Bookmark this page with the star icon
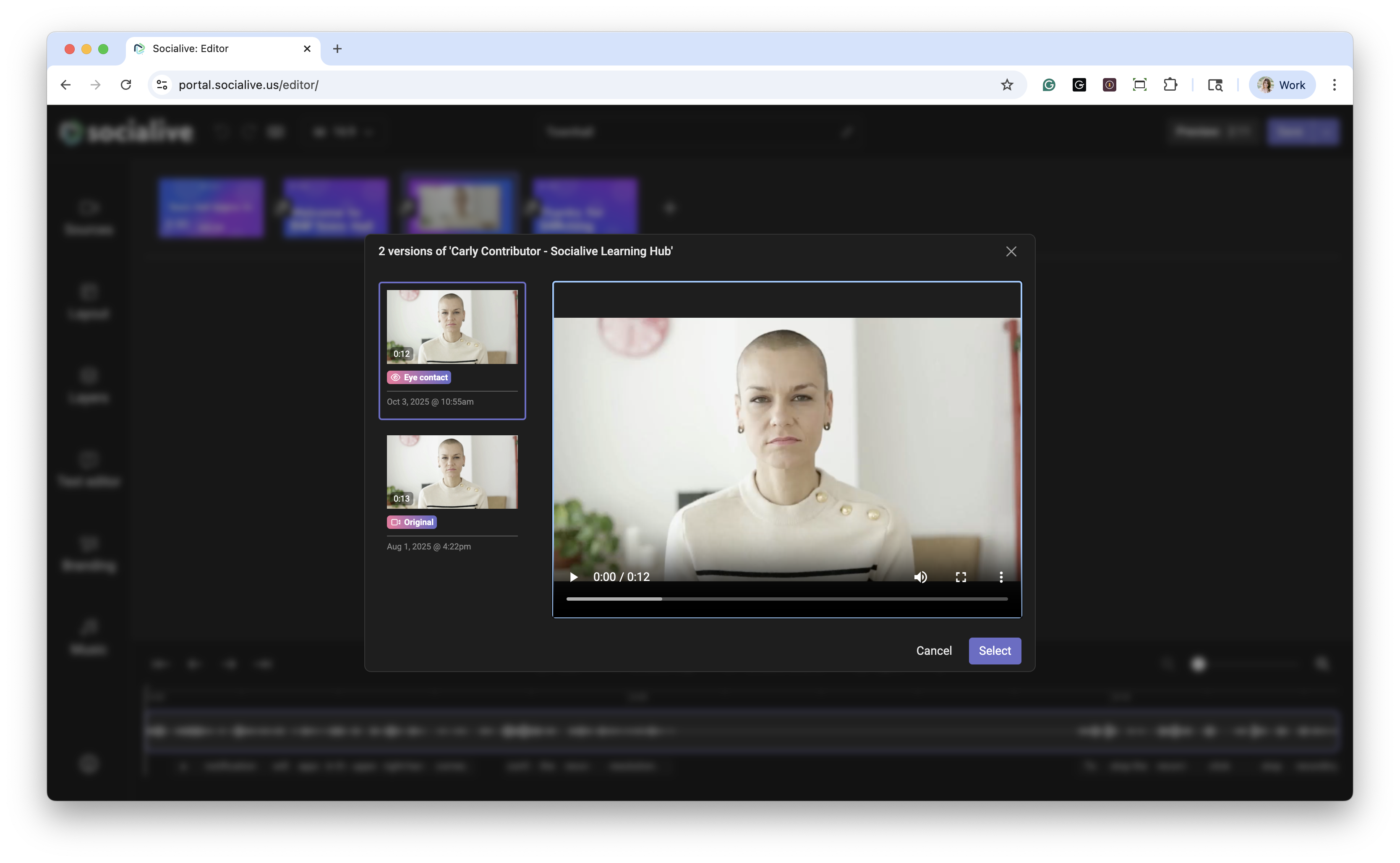This screenshot has width=1400, height=863. pos(1006,85)
